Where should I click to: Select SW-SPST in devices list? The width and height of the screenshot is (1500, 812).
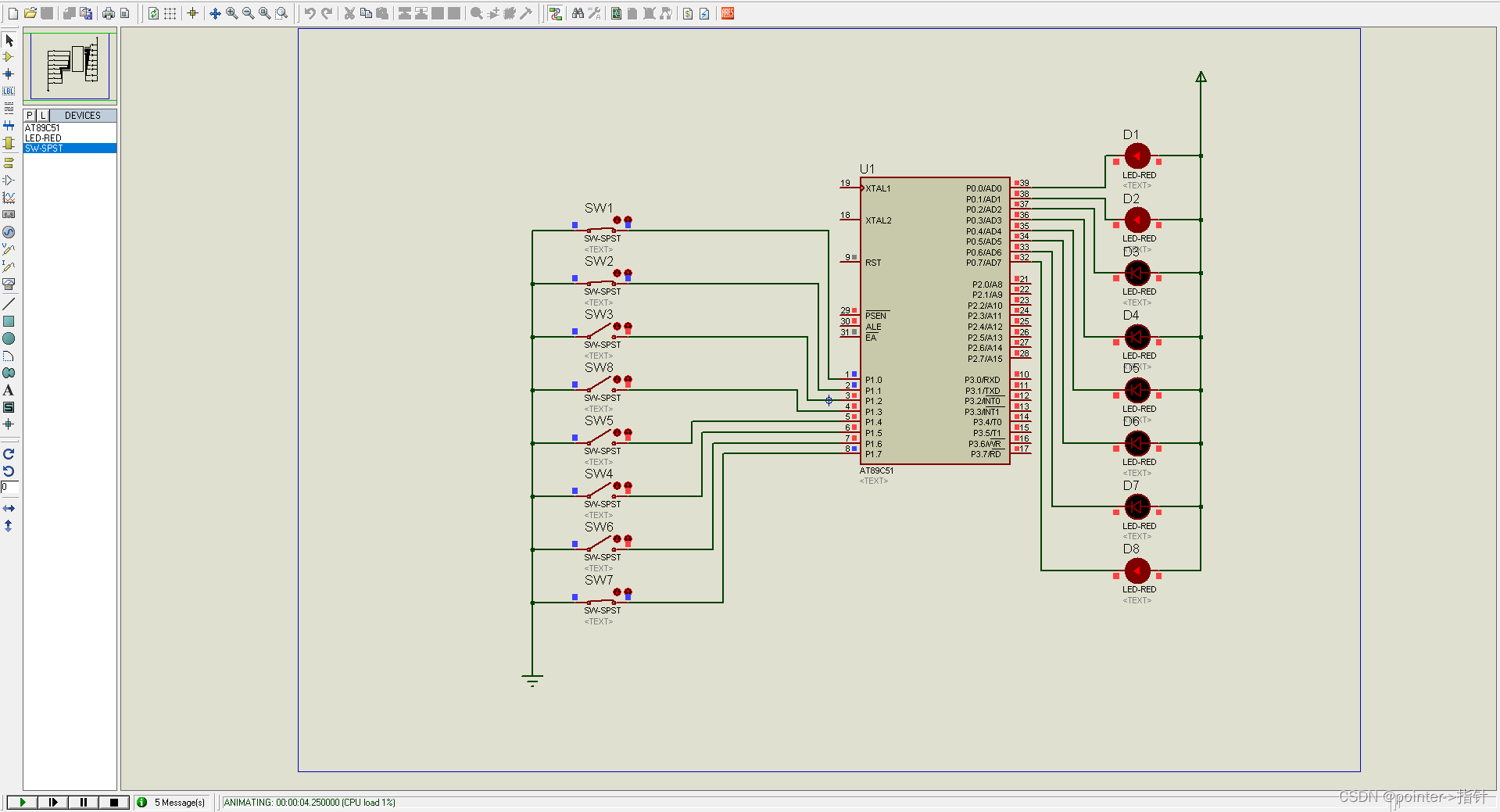[x=70, y=148]
